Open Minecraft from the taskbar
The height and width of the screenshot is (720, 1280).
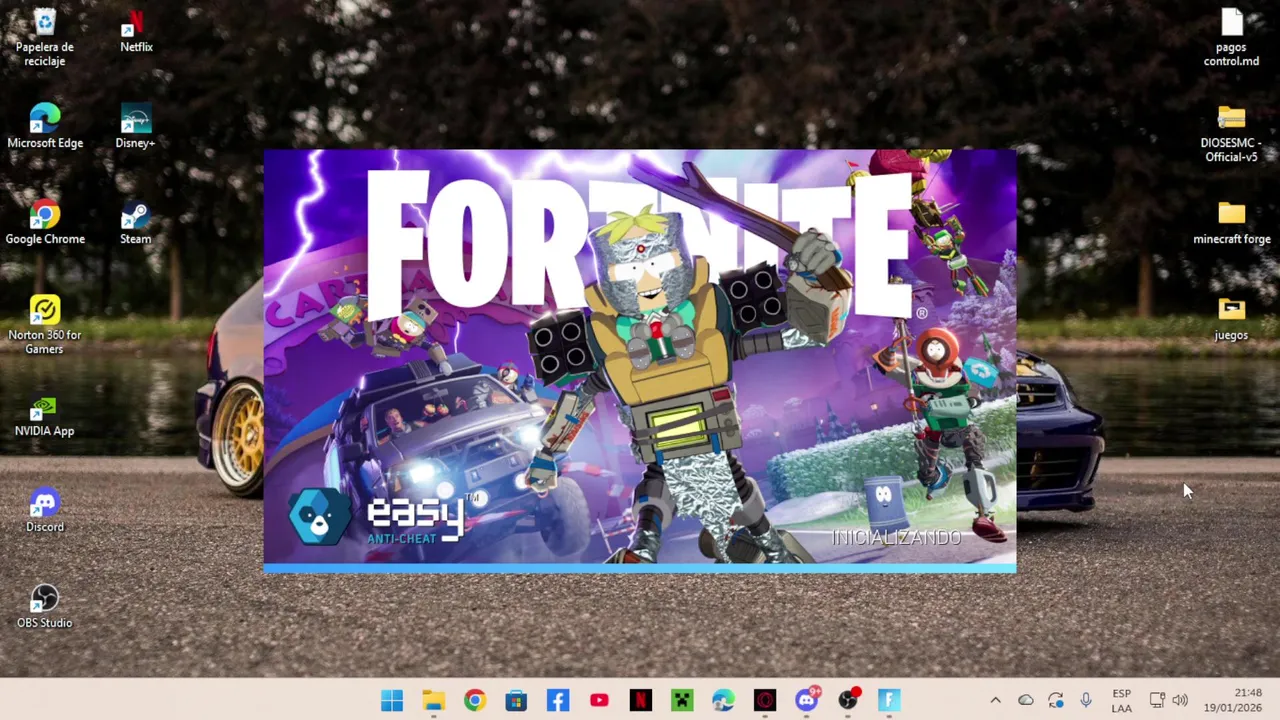pos(682,700)
